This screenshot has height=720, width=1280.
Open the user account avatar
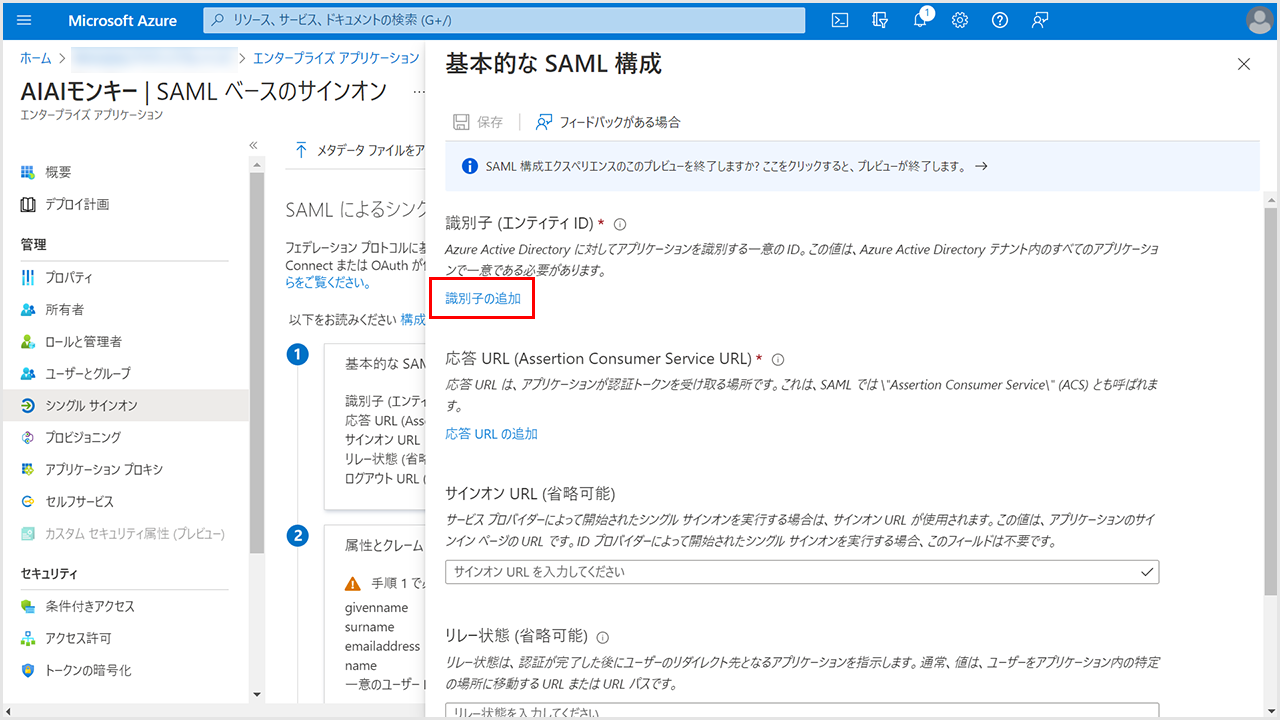(x=1259, y=20)
